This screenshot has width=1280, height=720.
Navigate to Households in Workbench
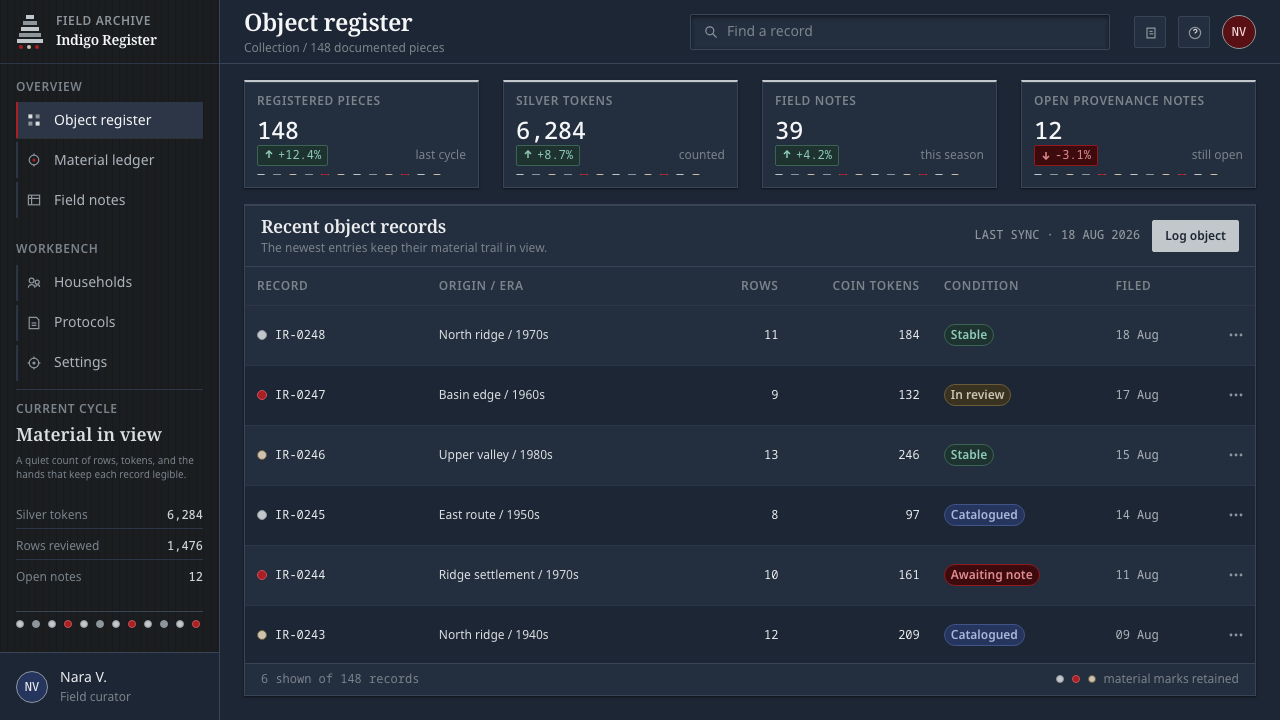[x=110, y=282]
